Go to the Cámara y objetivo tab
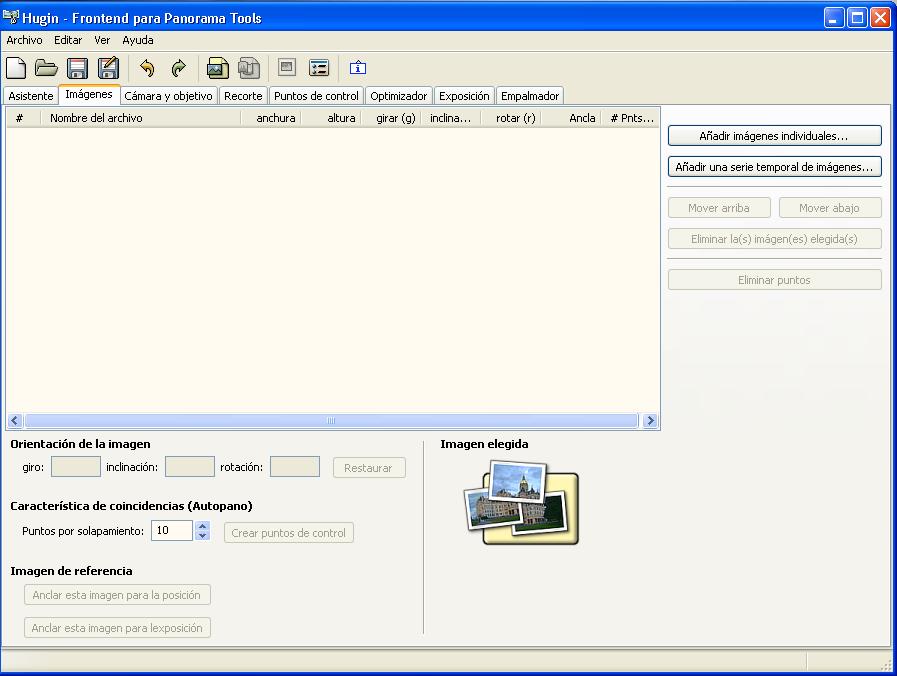Image resolution: width=897 pixels, height=676 pixels. coord(168,96)
